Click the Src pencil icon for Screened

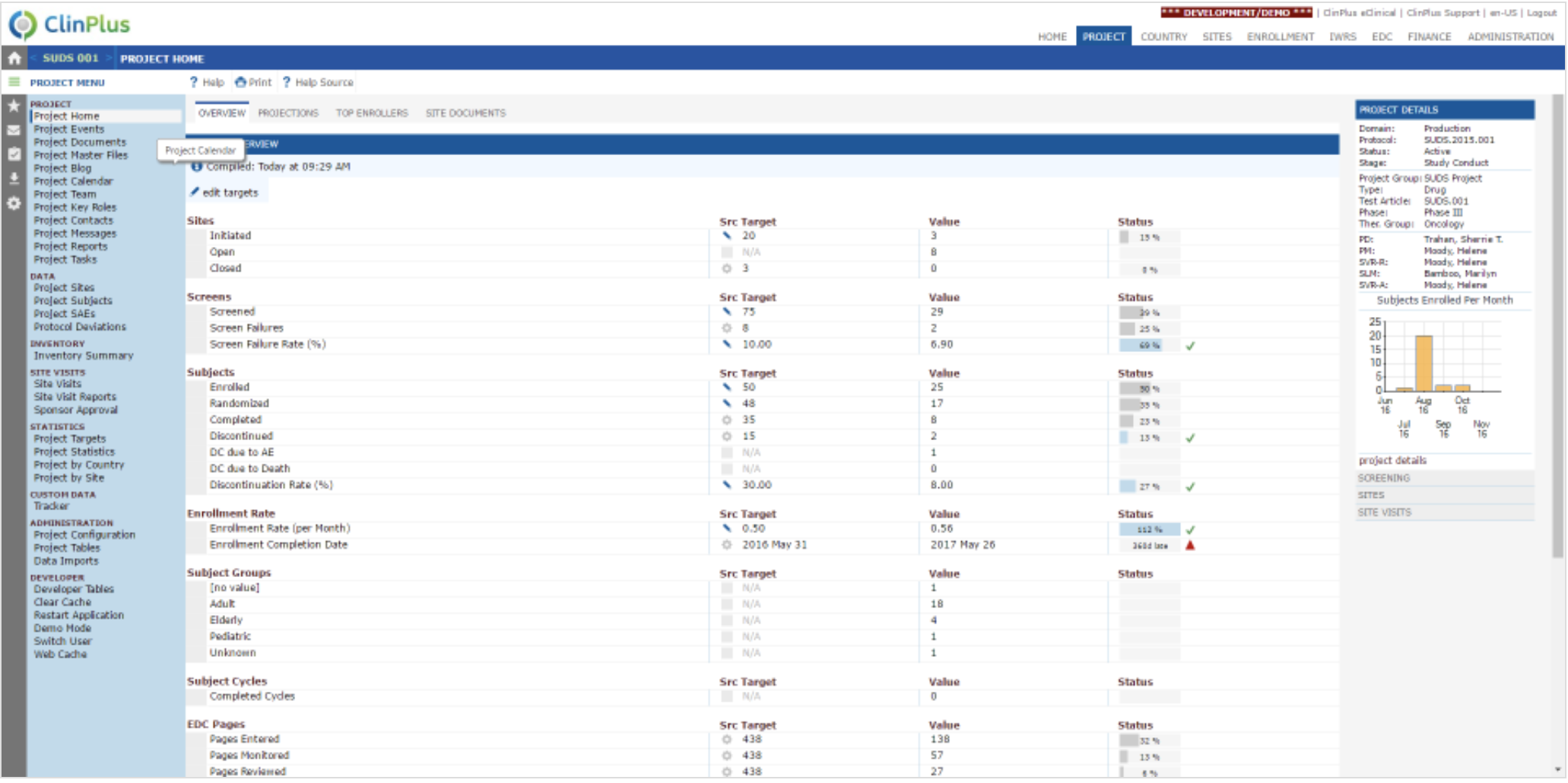(727, 312)
